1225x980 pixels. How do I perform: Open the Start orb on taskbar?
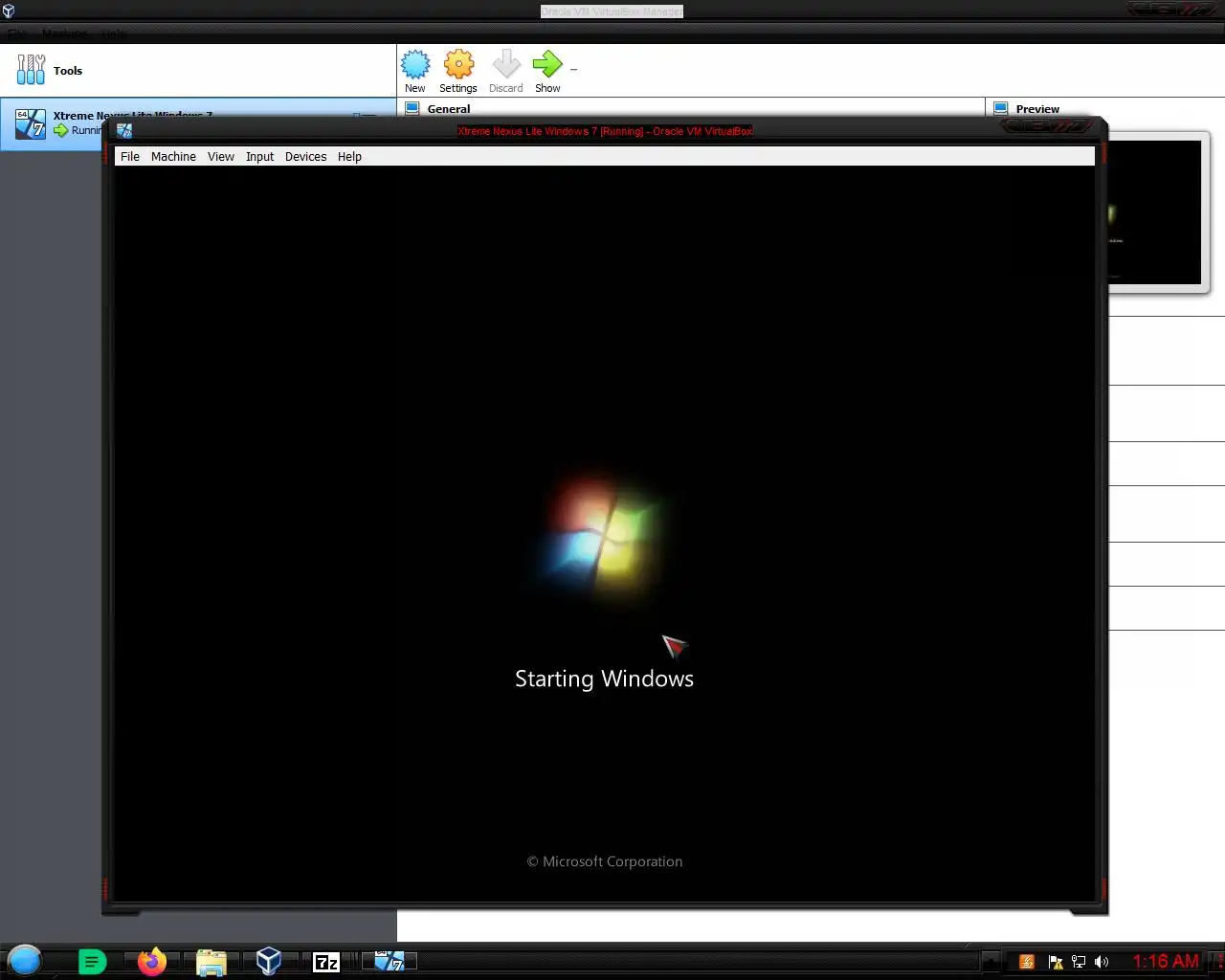[x=25, y=960]
